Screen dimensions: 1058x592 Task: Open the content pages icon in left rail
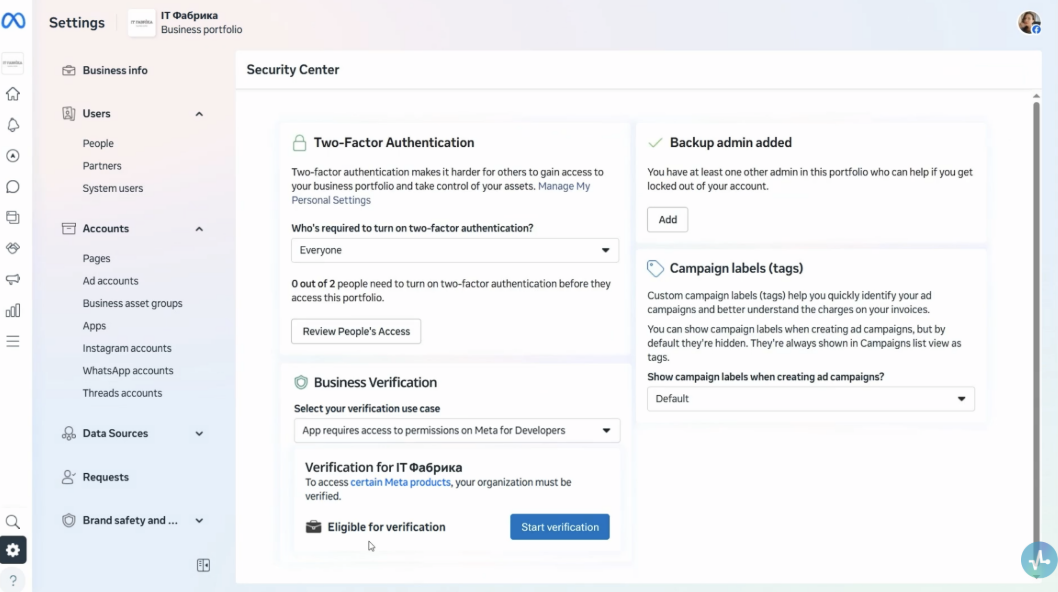(13, 217)
